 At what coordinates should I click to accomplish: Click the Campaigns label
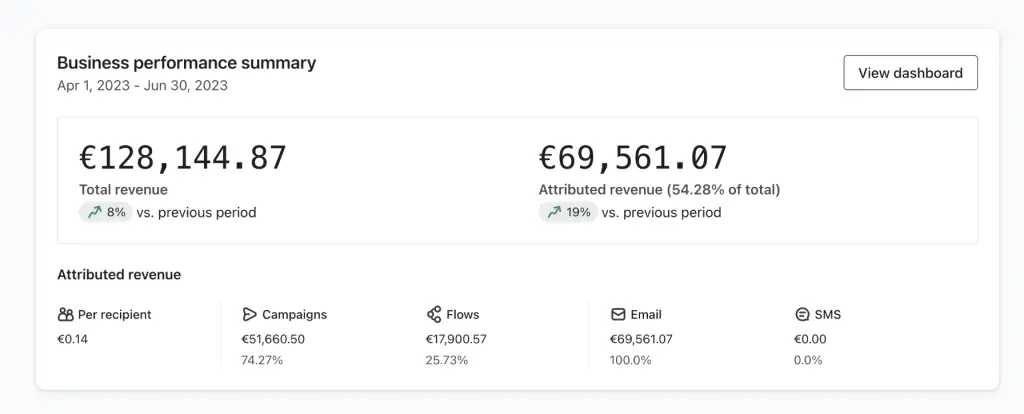(x=295, y=315)
